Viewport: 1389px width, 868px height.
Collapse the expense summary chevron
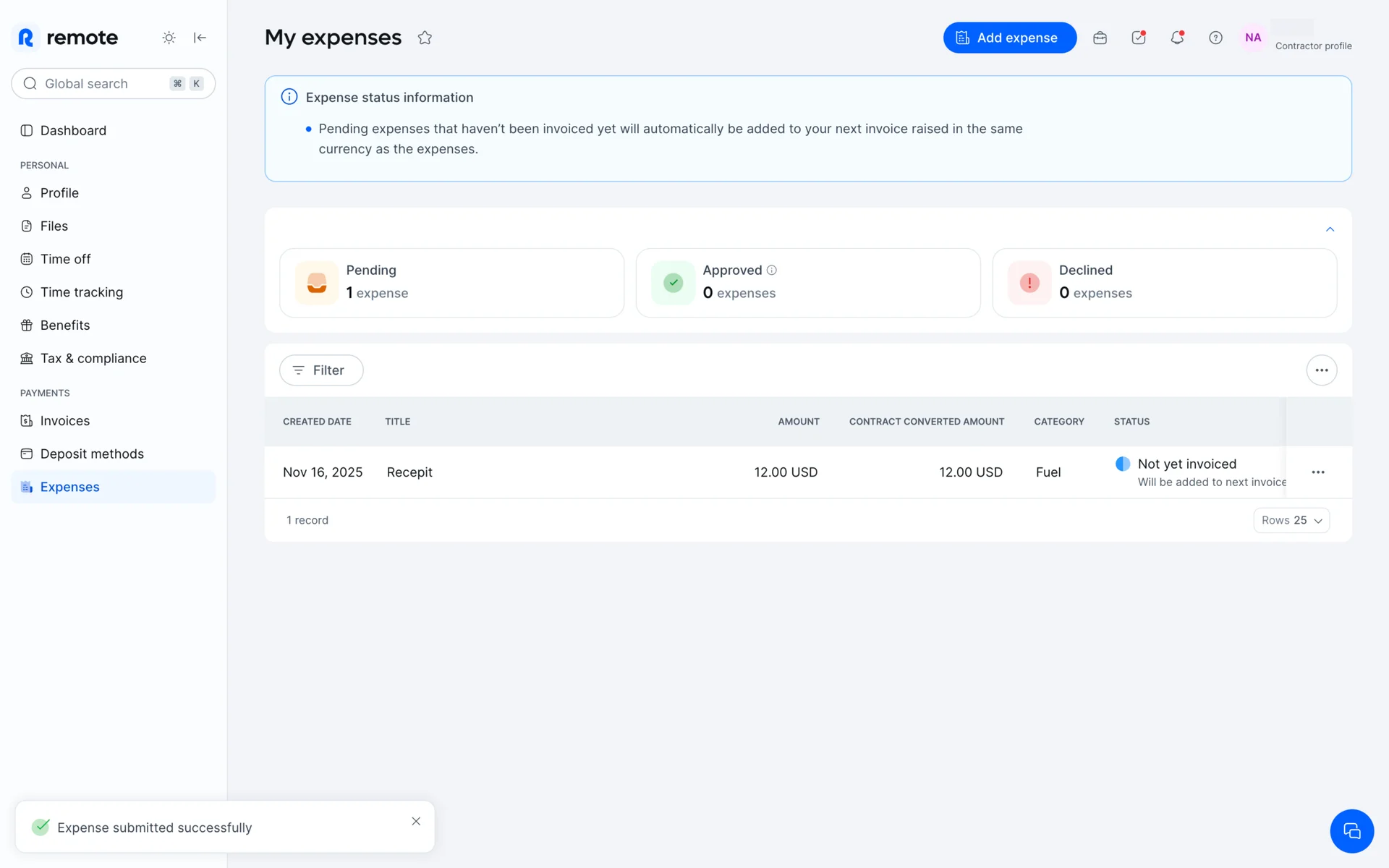coord(1330,229)
